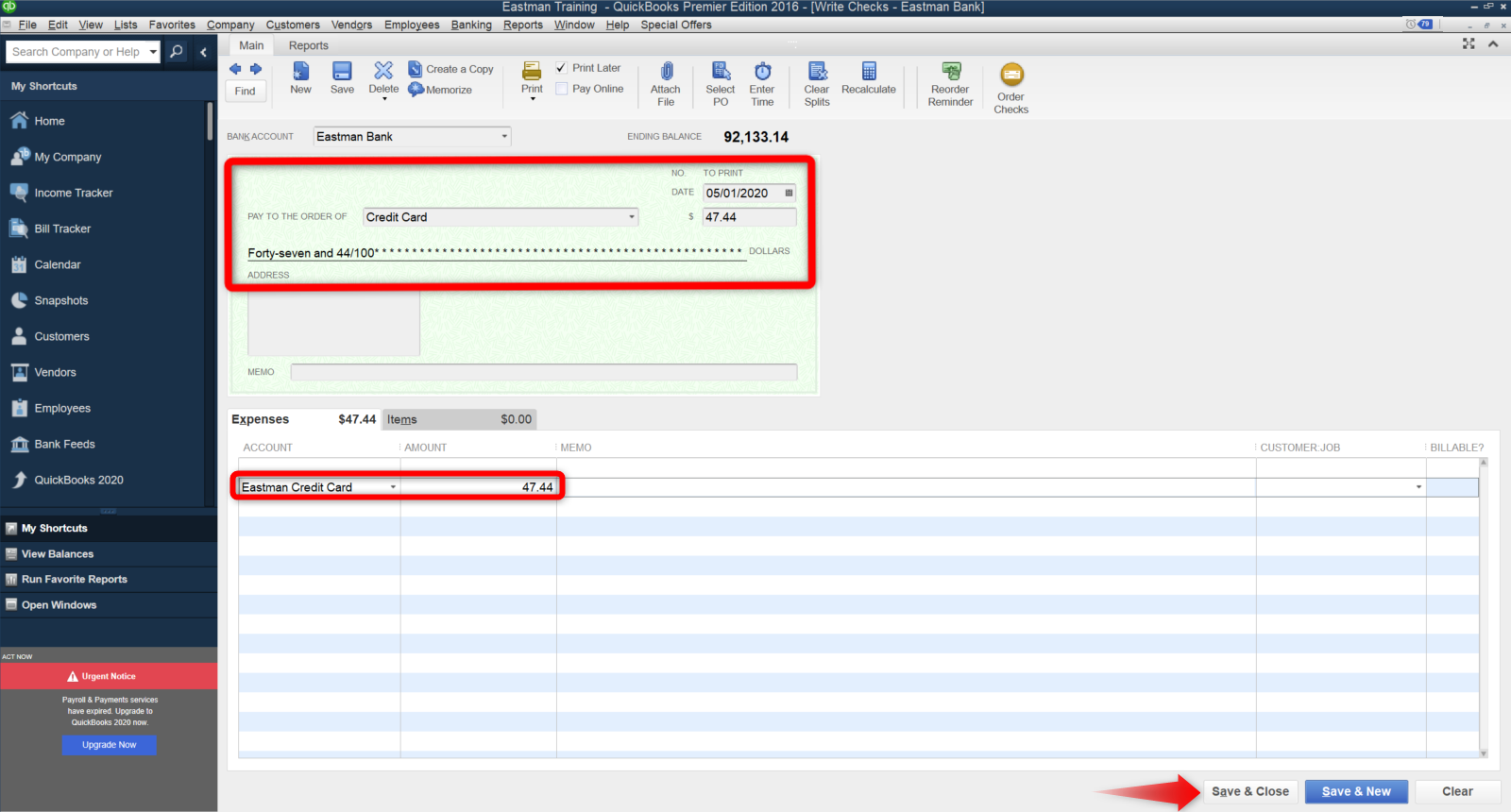This screenshot has width=1511, height=812.
Task: Select the Expenses tab
Action: tap(304, 419)
